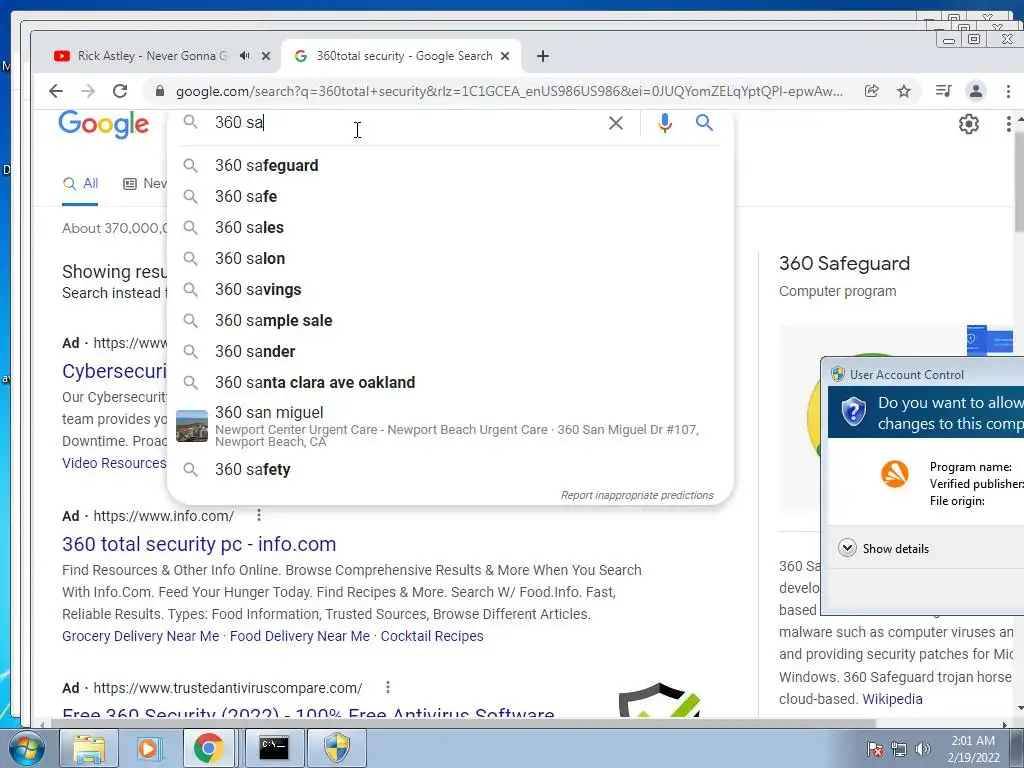Follow the 'Cocktail Recipes' link
The height and width of the screenshot is (768, 1024).
click(432, 636)
